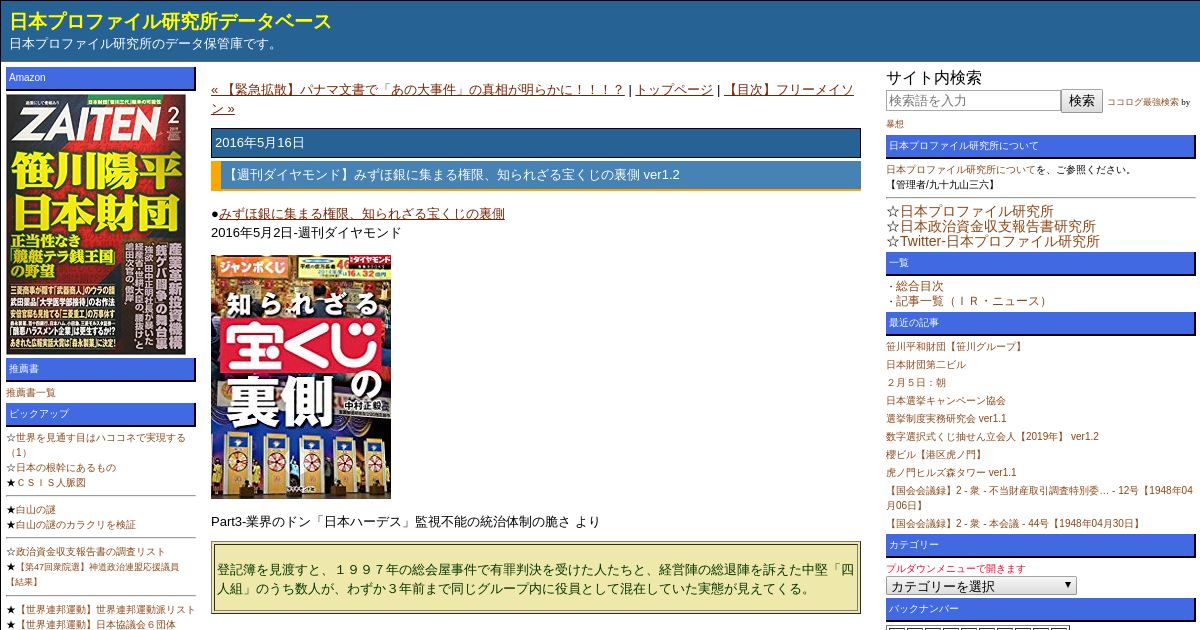Open the 暴想 link below search
This screenshot has width=1200, height=630.
tap(895, 124)
